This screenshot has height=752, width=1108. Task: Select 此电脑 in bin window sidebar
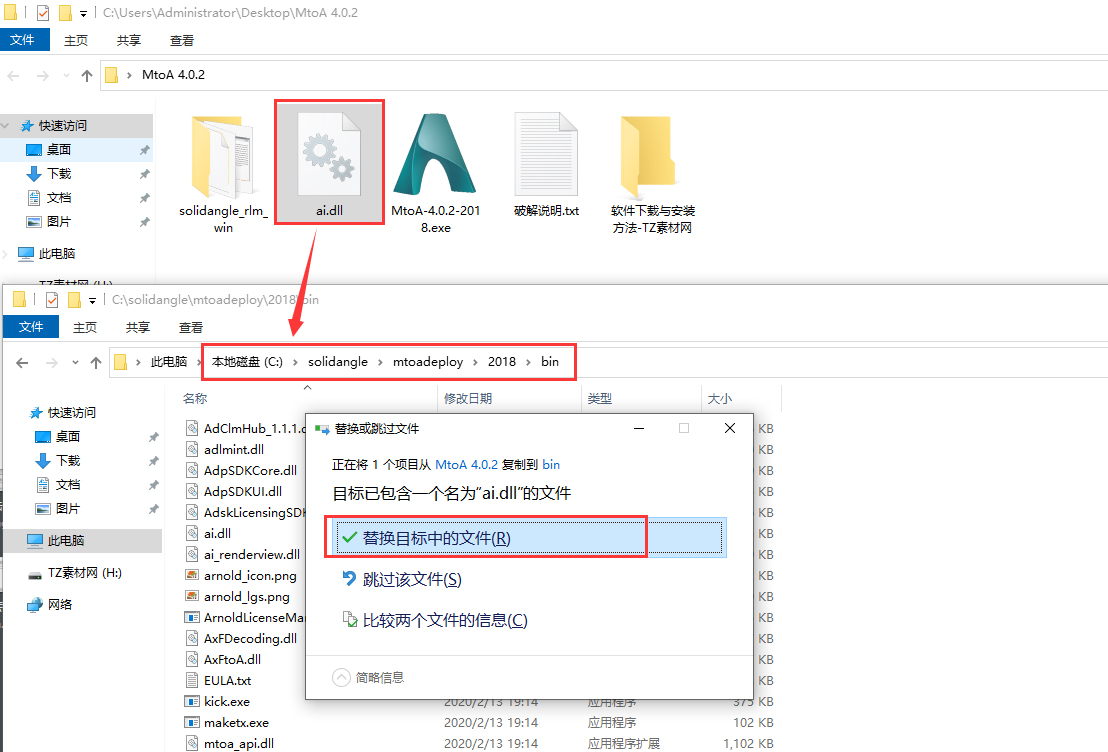[x=83, y=541]
